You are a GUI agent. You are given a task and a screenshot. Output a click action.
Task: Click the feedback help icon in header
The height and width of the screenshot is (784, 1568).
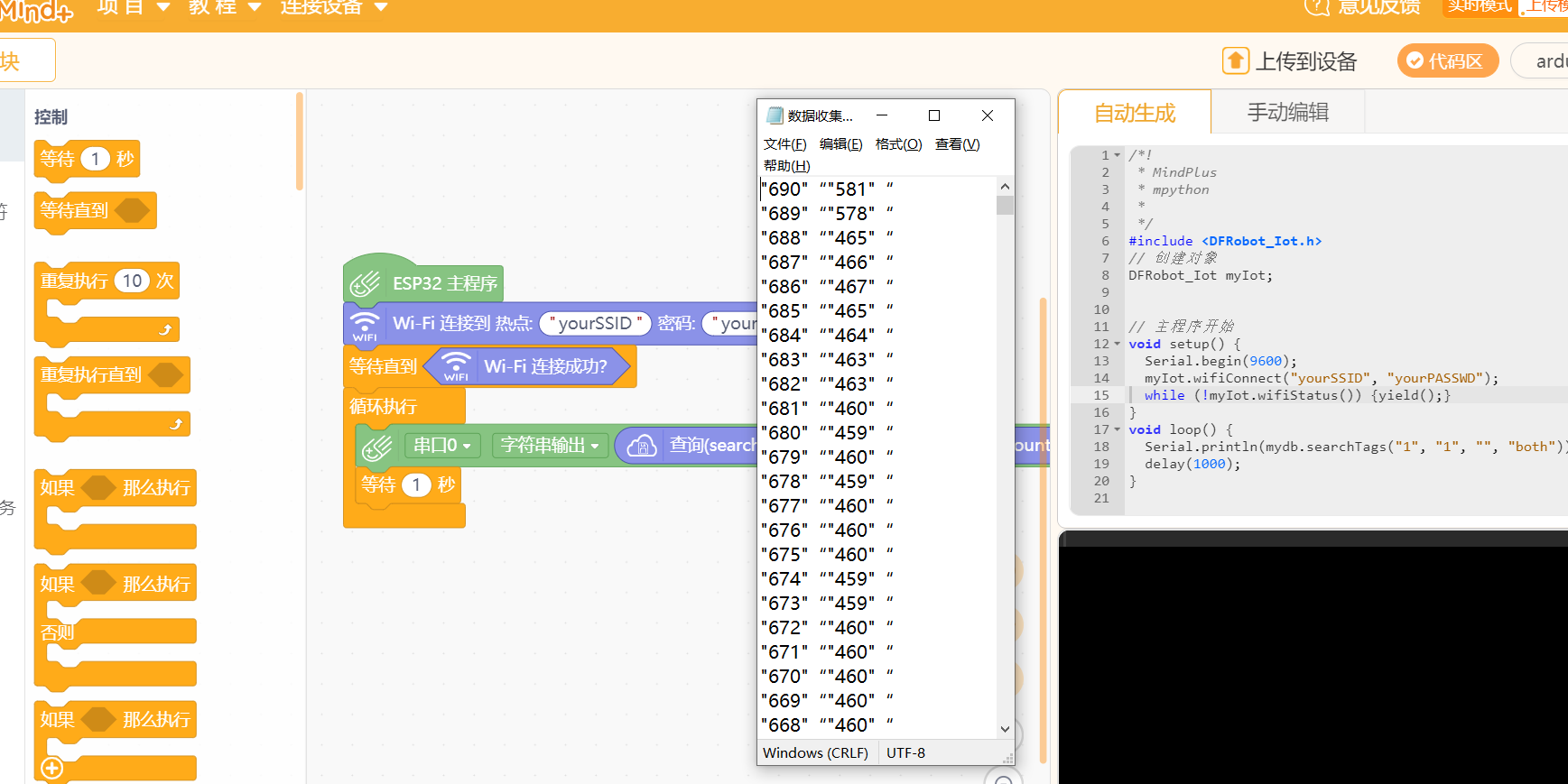[x=1317, y=7]
